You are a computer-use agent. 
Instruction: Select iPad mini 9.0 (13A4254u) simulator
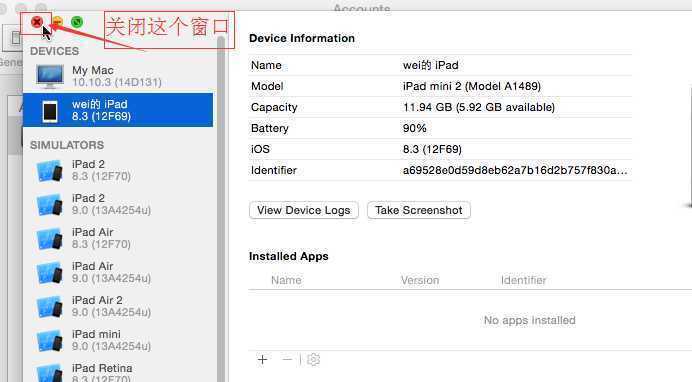pyautogui.click(x=118, y=340)
